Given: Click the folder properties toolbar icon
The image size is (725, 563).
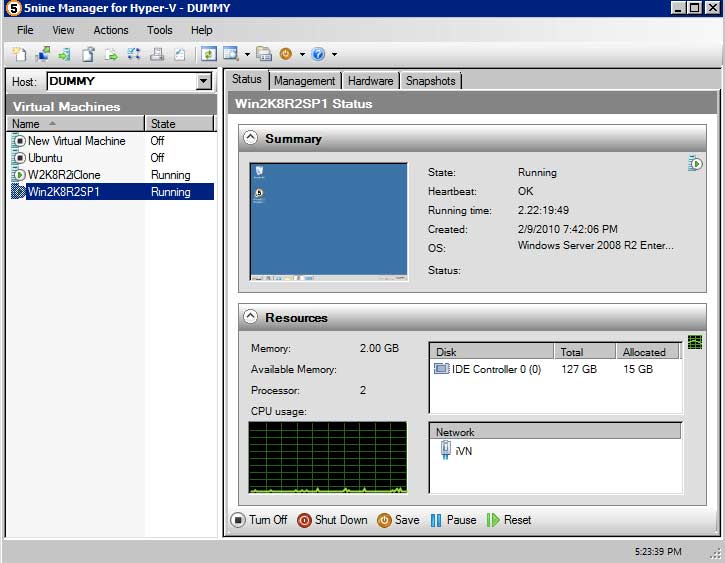Looking at the screenshot, I should click(x=264, y=54).
